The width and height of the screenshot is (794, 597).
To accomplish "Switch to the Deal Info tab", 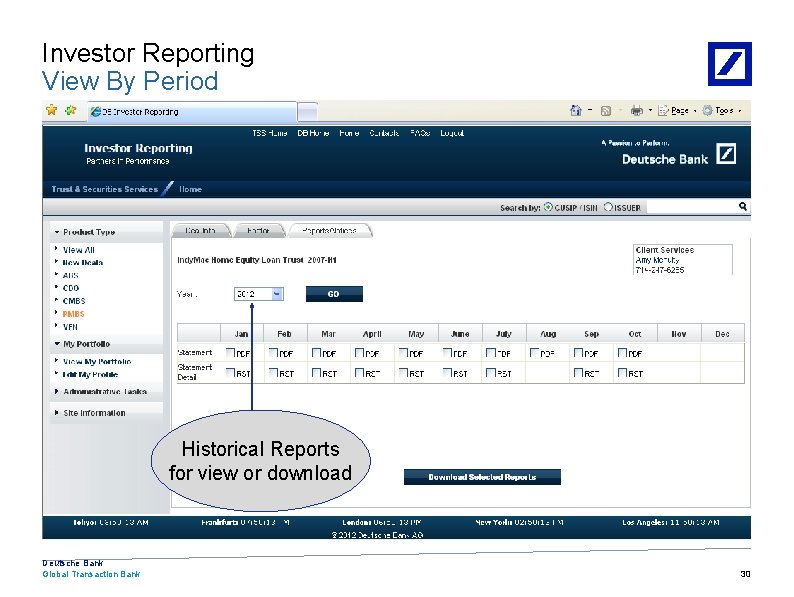I will tap(201, 230).
